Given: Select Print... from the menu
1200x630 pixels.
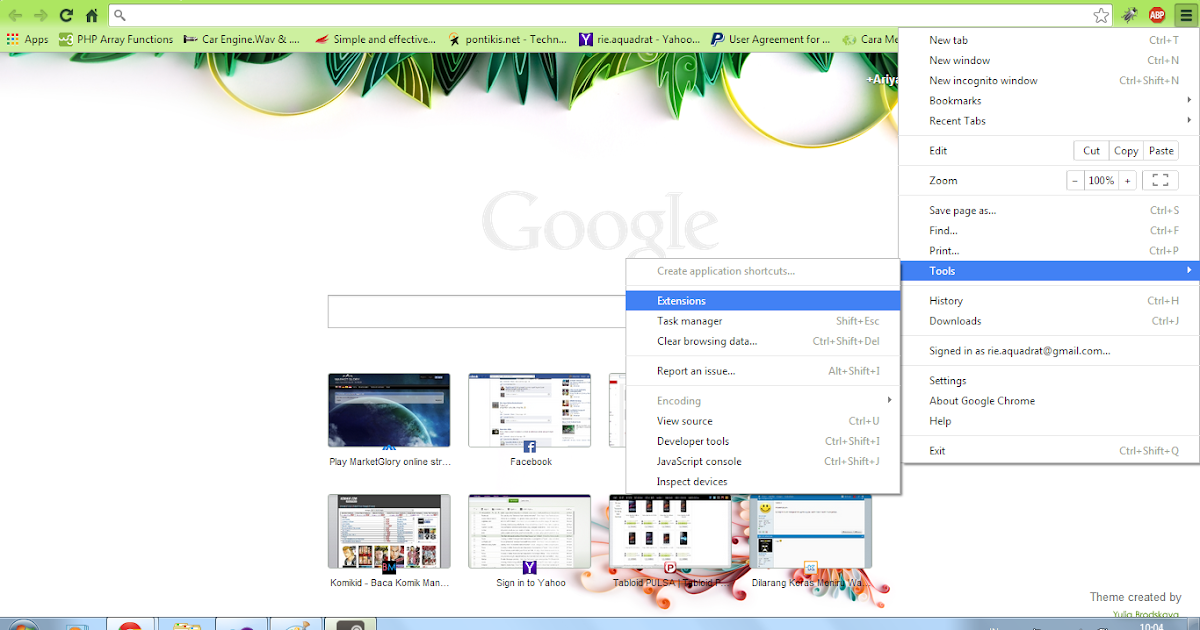Looking at the screenshot, I should coord(1048,251).
